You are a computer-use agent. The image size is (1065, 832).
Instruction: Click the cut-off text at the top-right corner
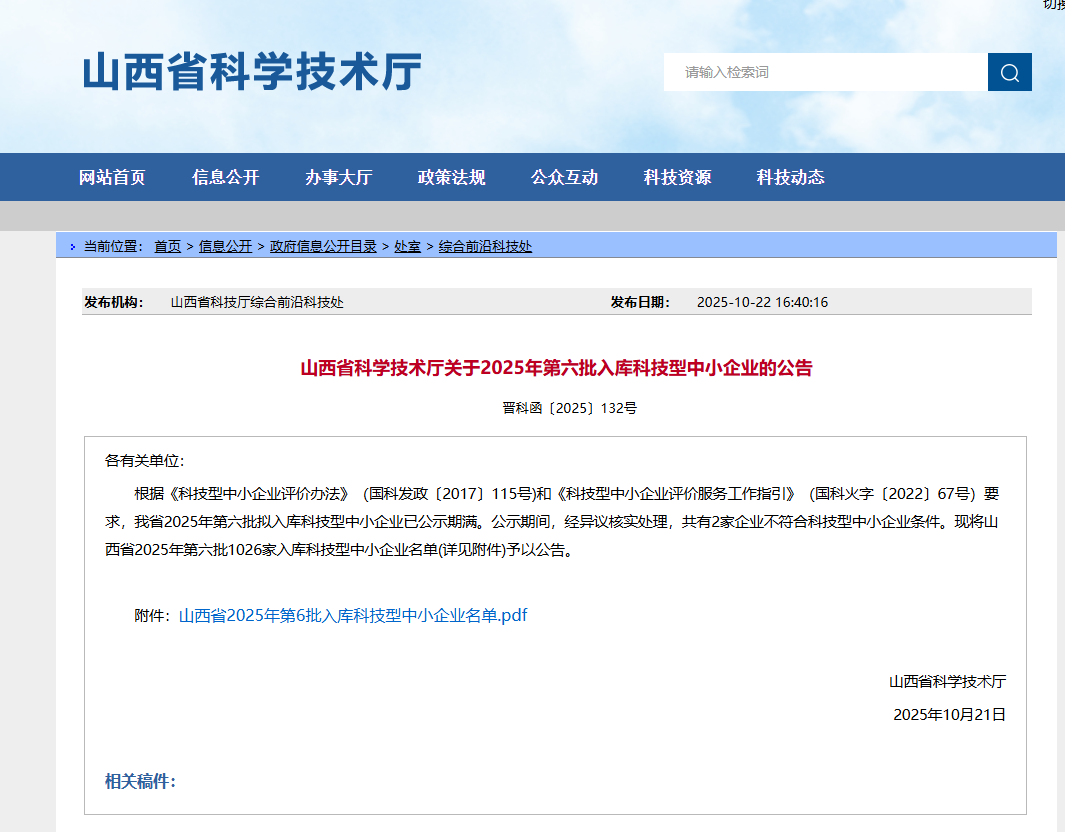pos(1053,5)
